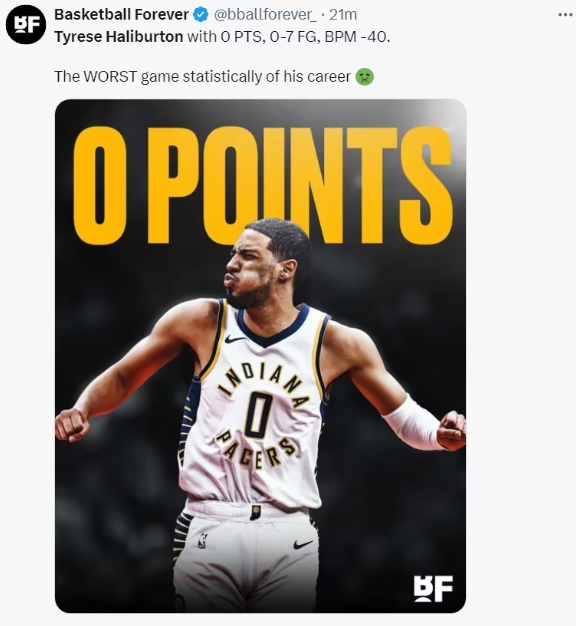
Task: Expand the attached Pacers player image
Action: point(261,356)
